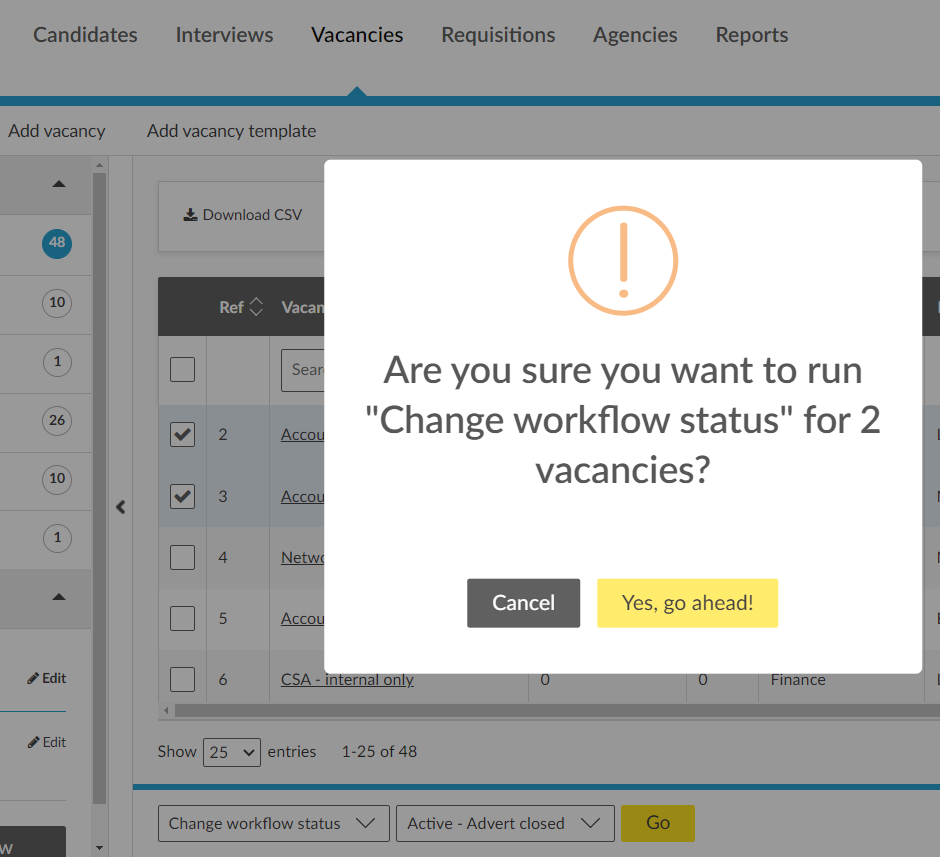Open the Change workflow status dropdown
The image size is (940, 857).
point(272,823)
